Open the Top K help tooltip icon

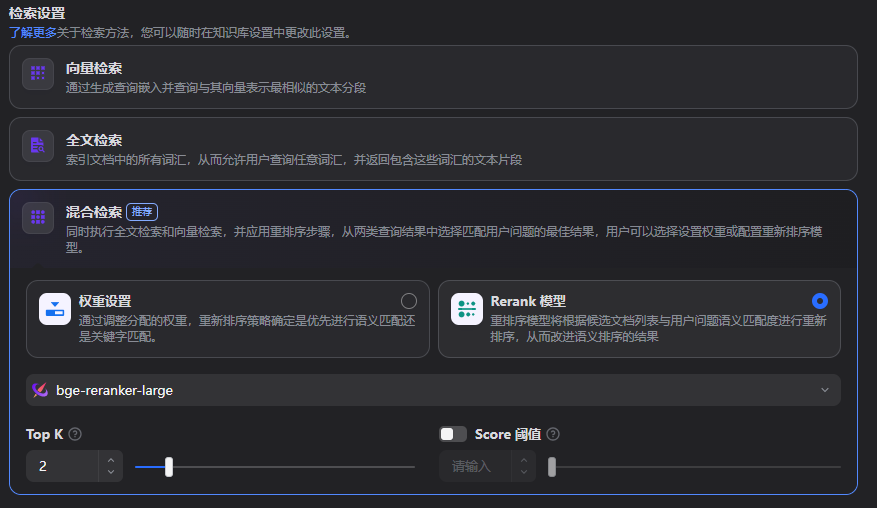pyautogui.click(x=75, y=434)
